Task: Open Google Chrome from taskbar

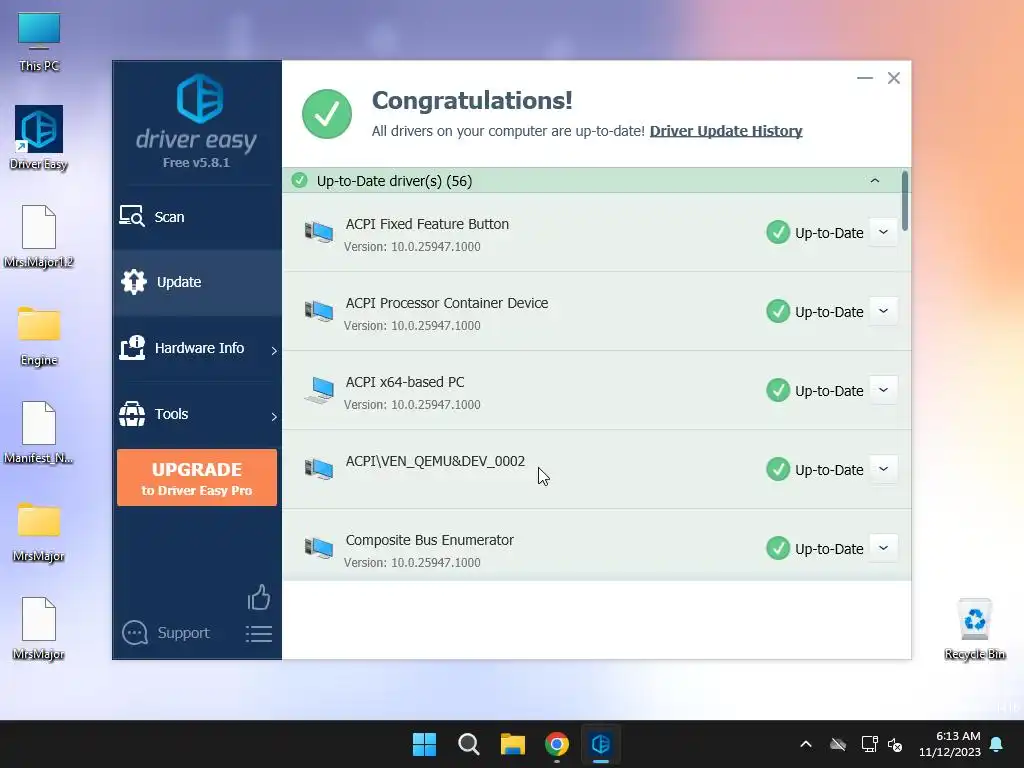Action: [556, 744]
